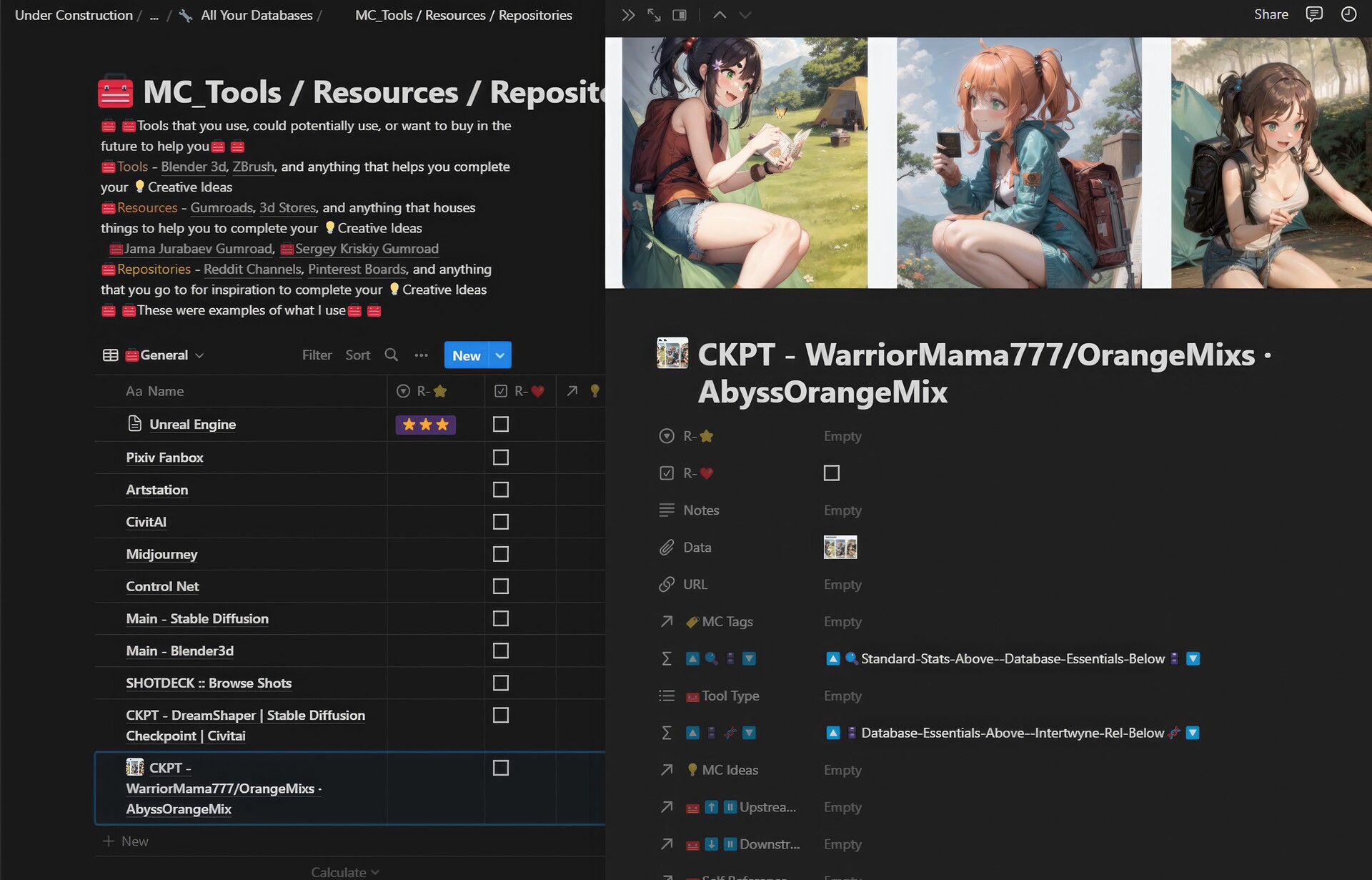This screenshot has height=880, width=1372.
Task: Check the Control Net row checkbox
Action: 501,586
